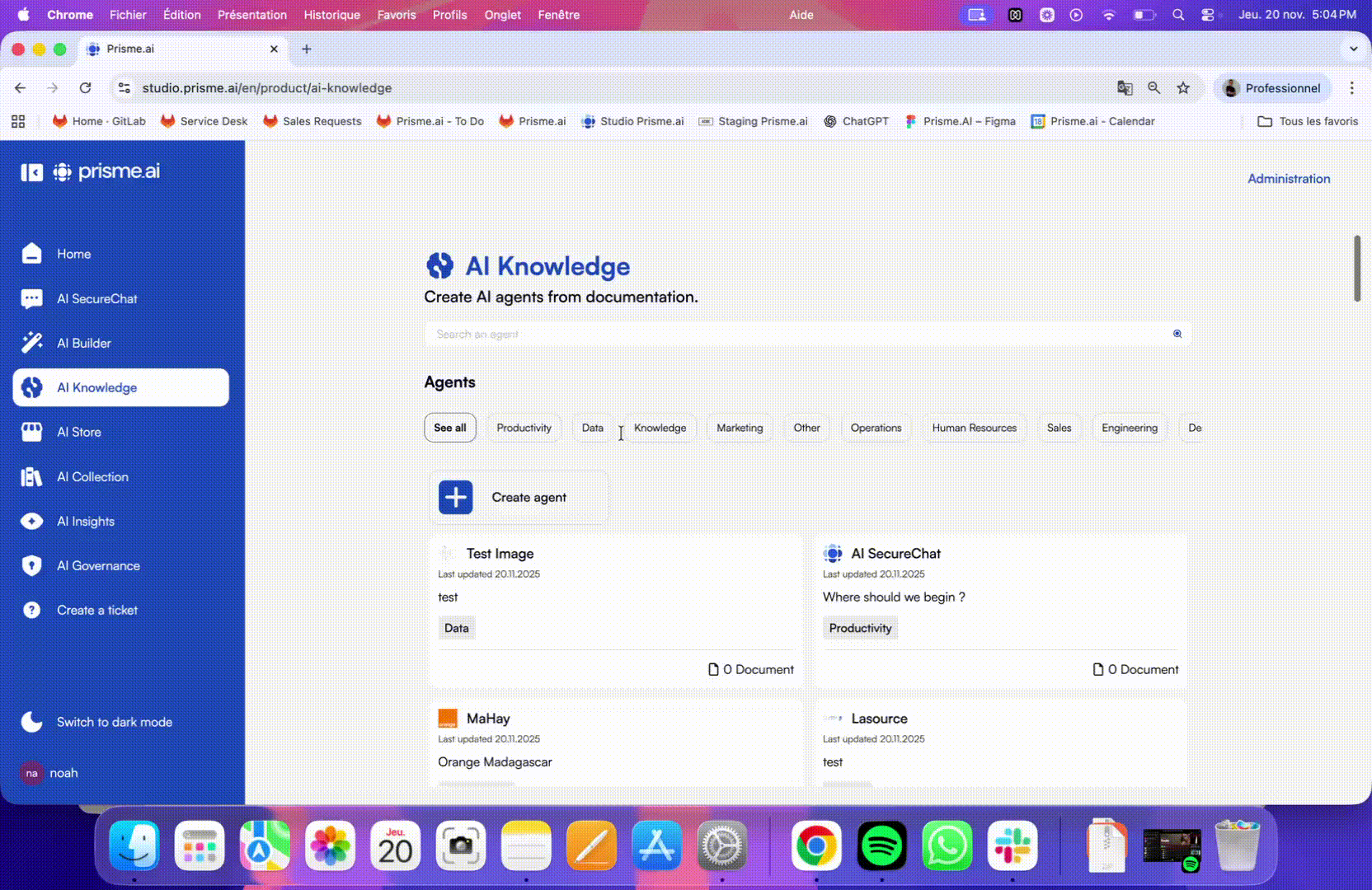Open the Profils menu
Image resolution: width=1372 pixels, height=890 pixels.
click(449, 15)
